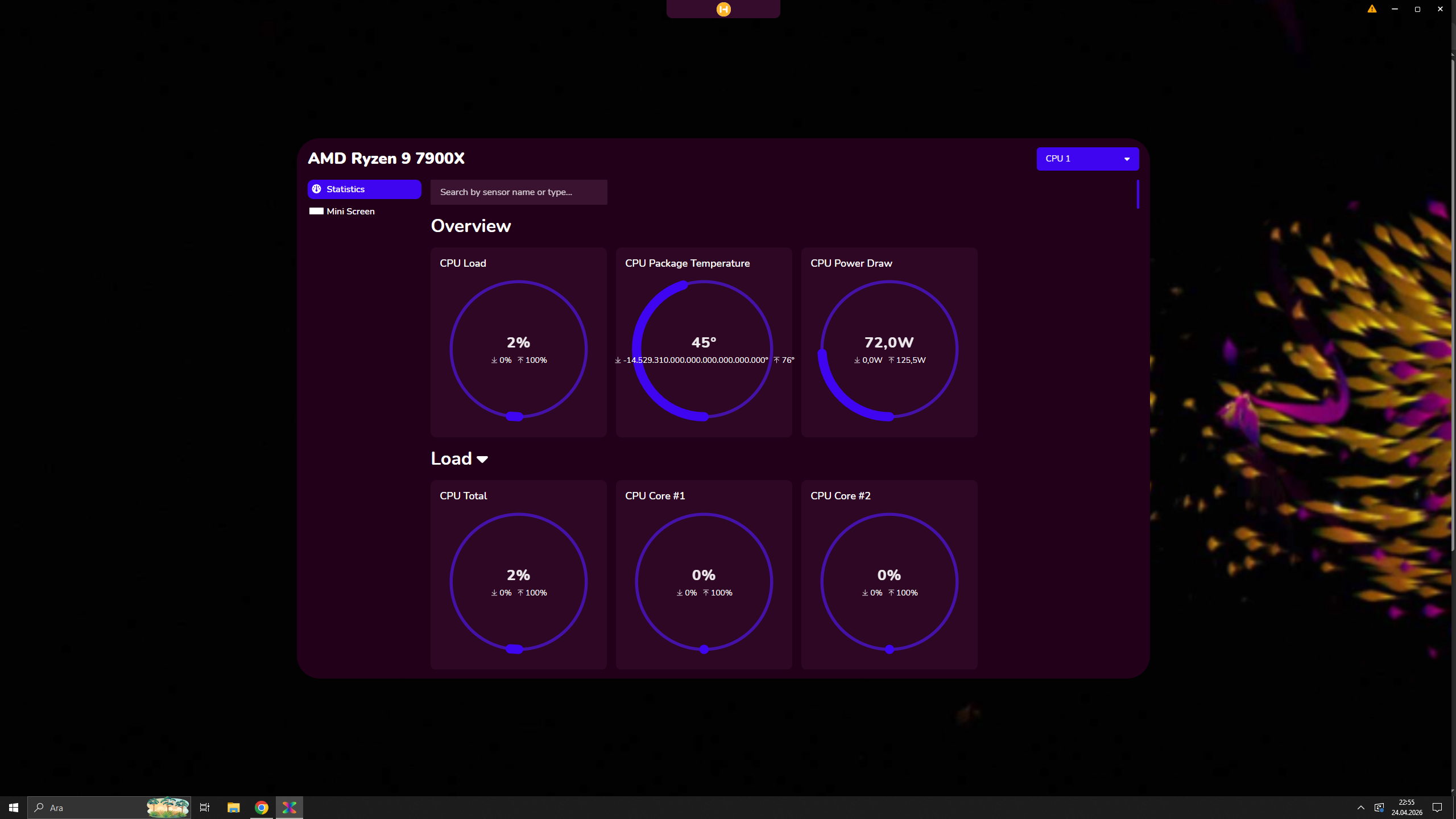Click the orange H logo at top

(723, 9)
